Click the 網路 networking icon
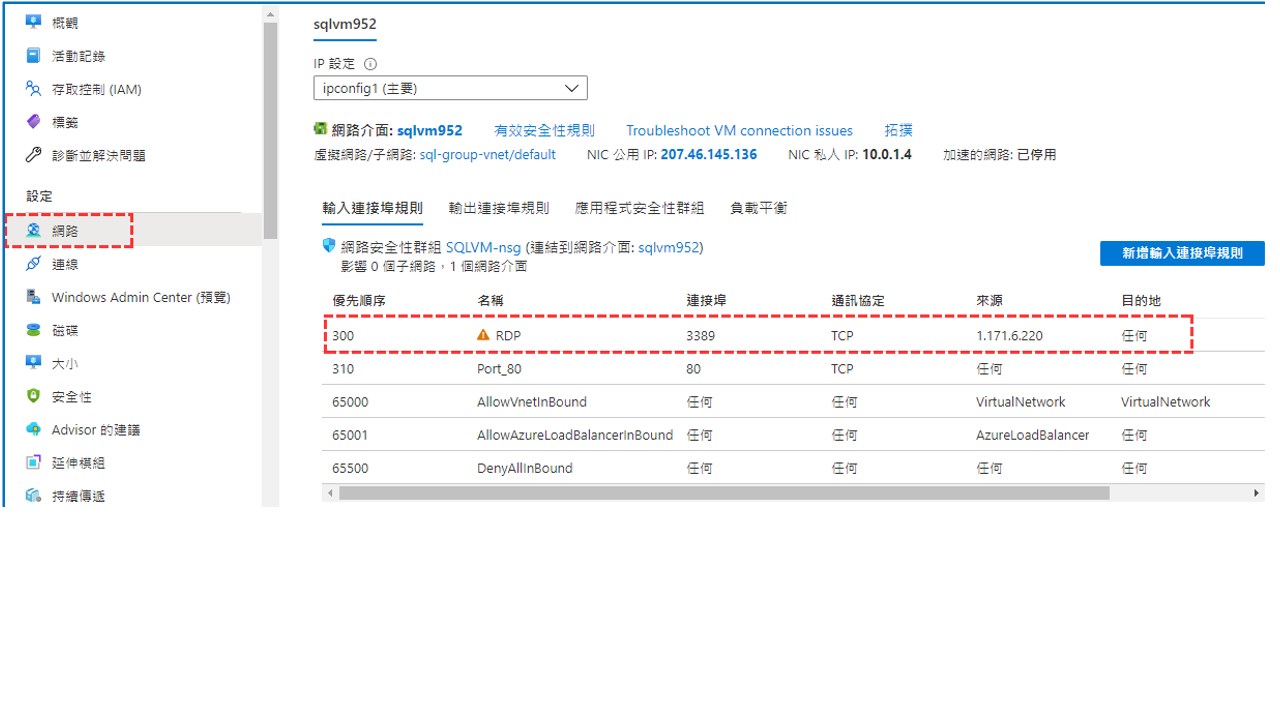1280x720 pixels. pos(34,231)
